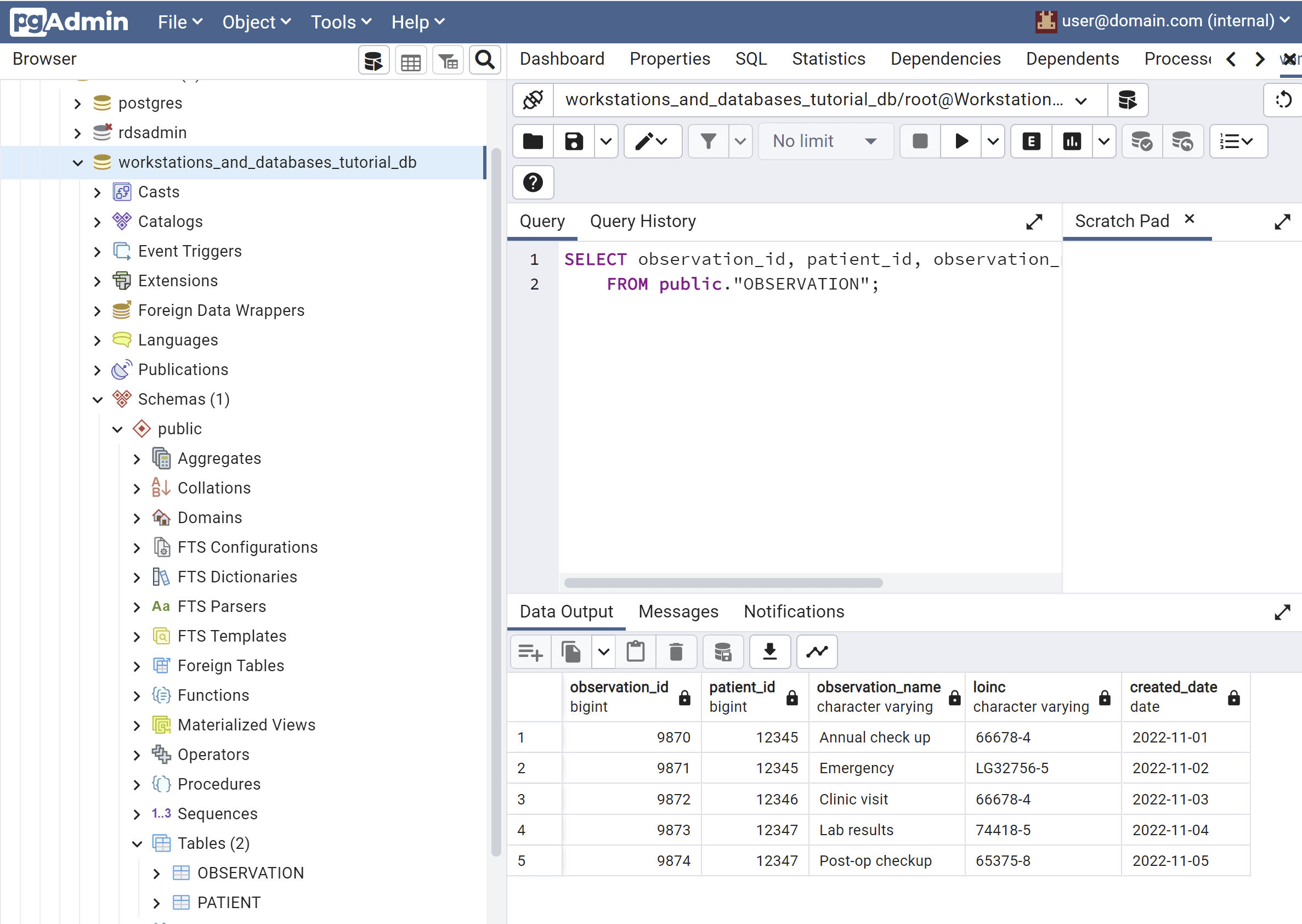
Task: Click the Open file folder icon
Action: point(533,141)
